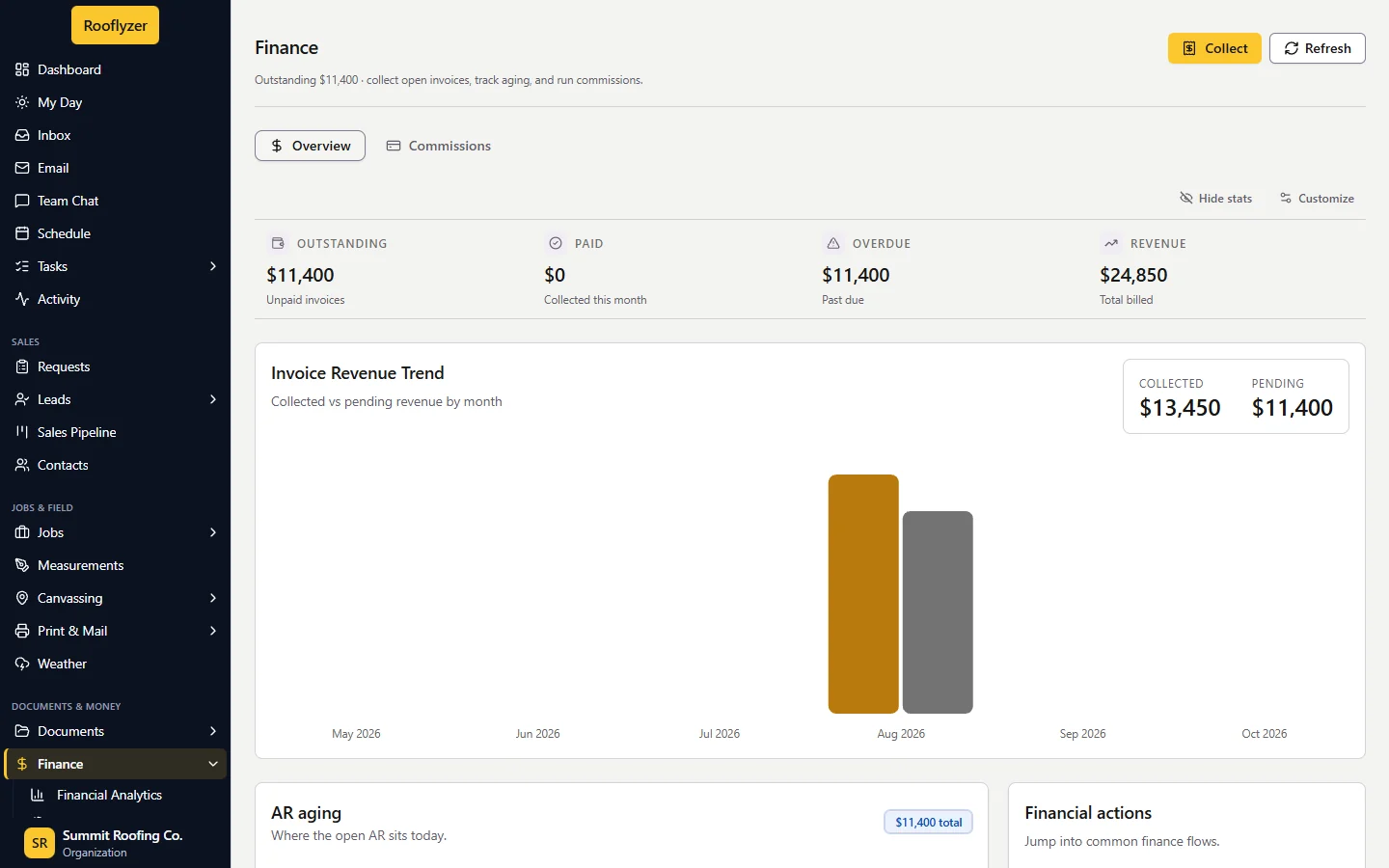Open Requests clipboard icon
Image resolution: width=1389 pixels, height=868 pixels.
pyautogui.click(x=22, y=366)
